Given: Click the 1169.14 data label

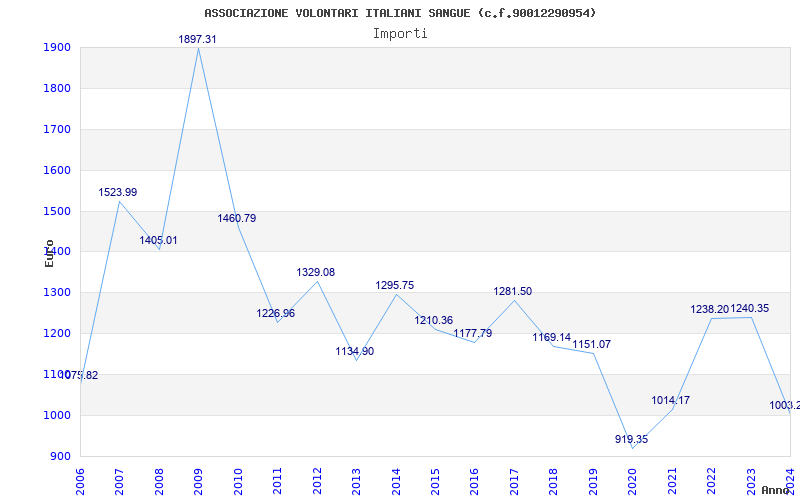Looking at the screenshot, I should 552,337.
